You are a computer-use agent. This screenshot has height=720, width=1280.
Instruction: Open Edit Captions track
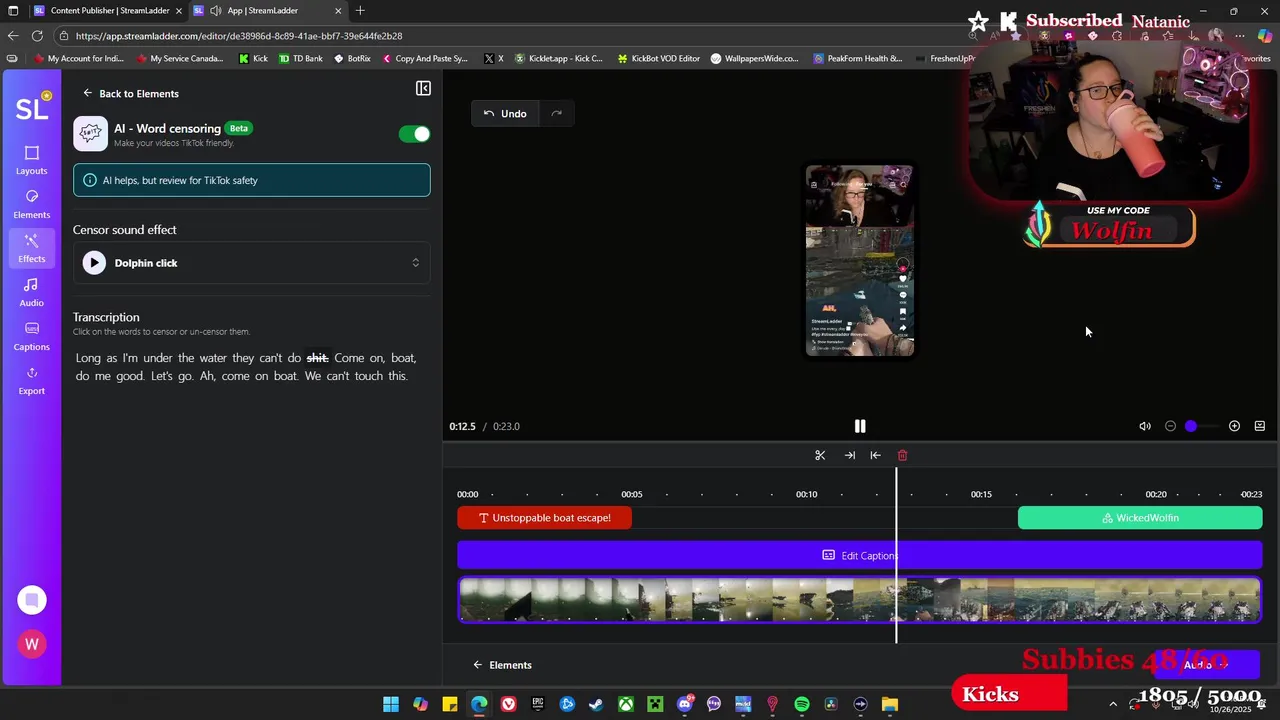point(859,555)
